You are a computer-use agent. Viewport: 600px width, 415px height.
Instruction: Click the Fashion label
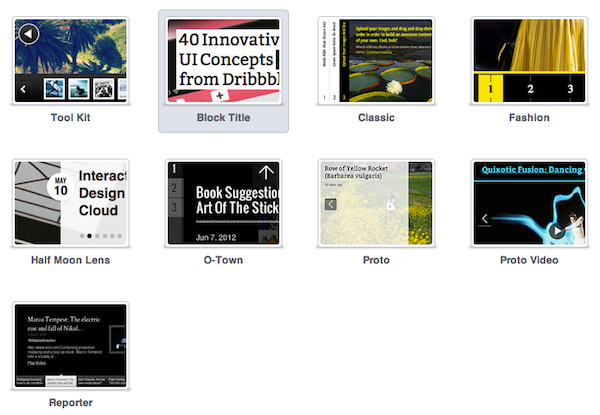coord(529,117)
